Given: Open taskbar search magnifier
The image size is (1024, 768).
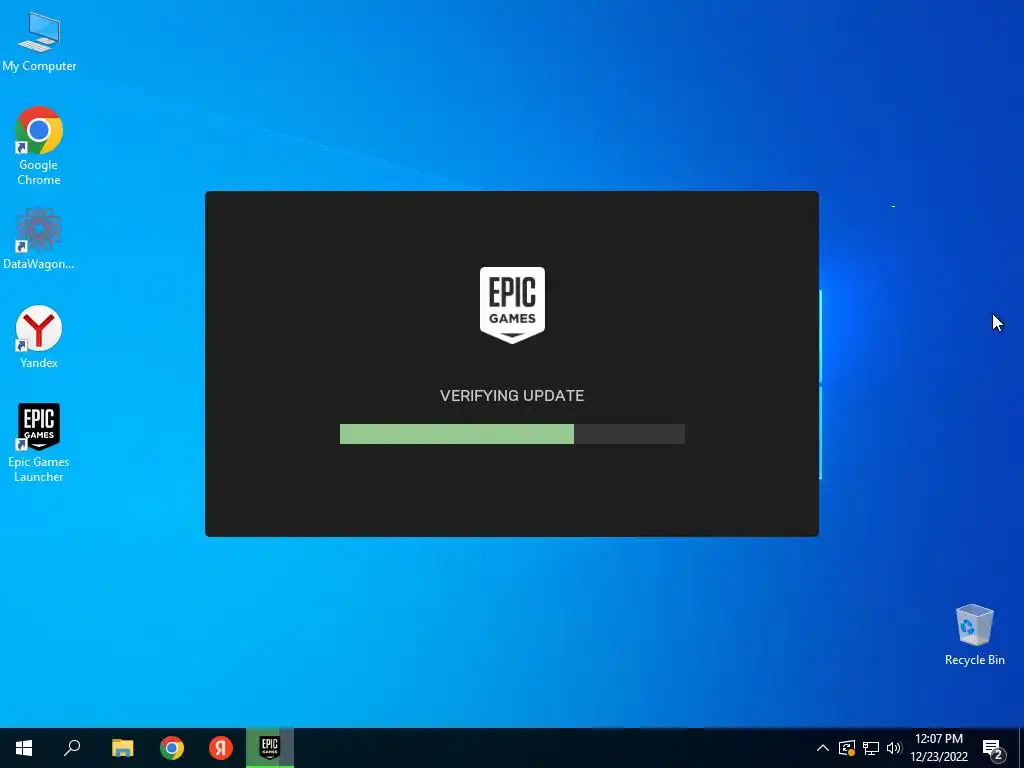Looking at the screenshot, I should (x=72, y=748).
